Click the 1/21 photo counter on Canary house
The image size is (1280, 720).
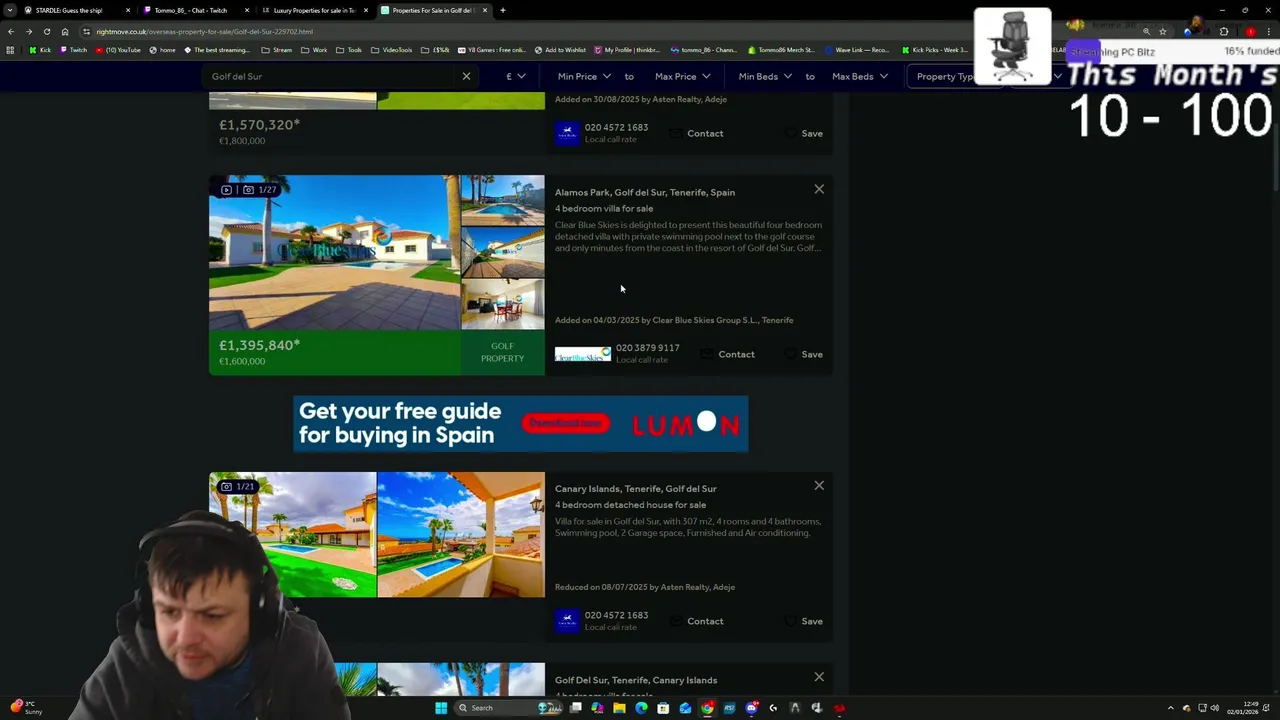[238, 487]
